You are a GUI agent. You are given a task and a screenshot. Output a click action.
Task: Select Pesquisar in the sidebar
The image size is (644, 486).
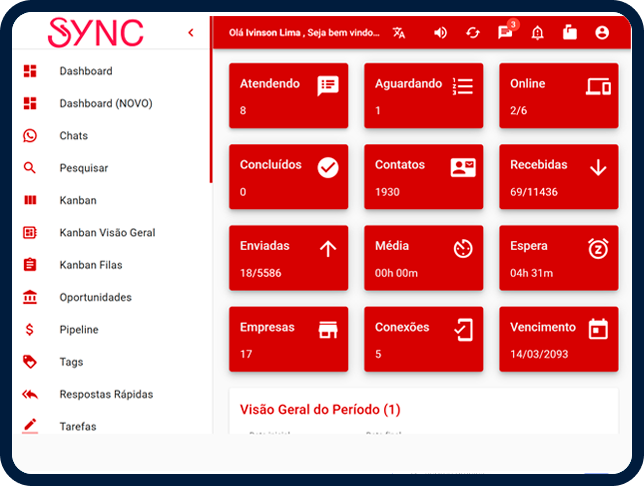[83, 168]
